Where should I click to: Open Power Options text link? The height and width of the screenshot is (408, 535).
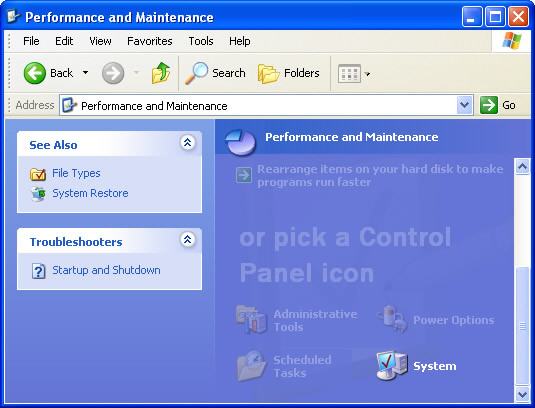coord(453,320)
